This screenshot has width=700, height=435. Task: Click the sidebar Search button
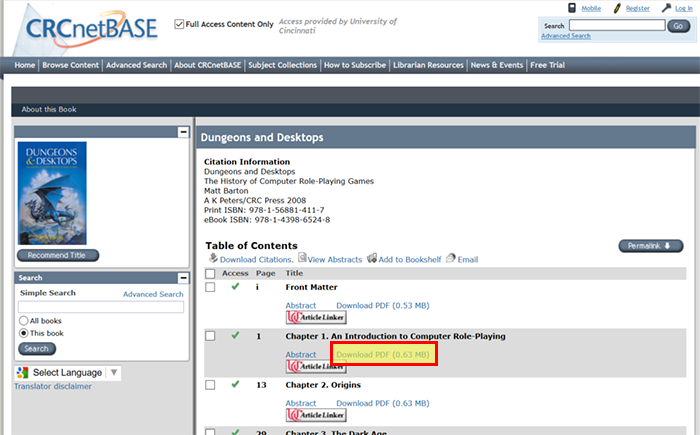(x=37, y=349)
